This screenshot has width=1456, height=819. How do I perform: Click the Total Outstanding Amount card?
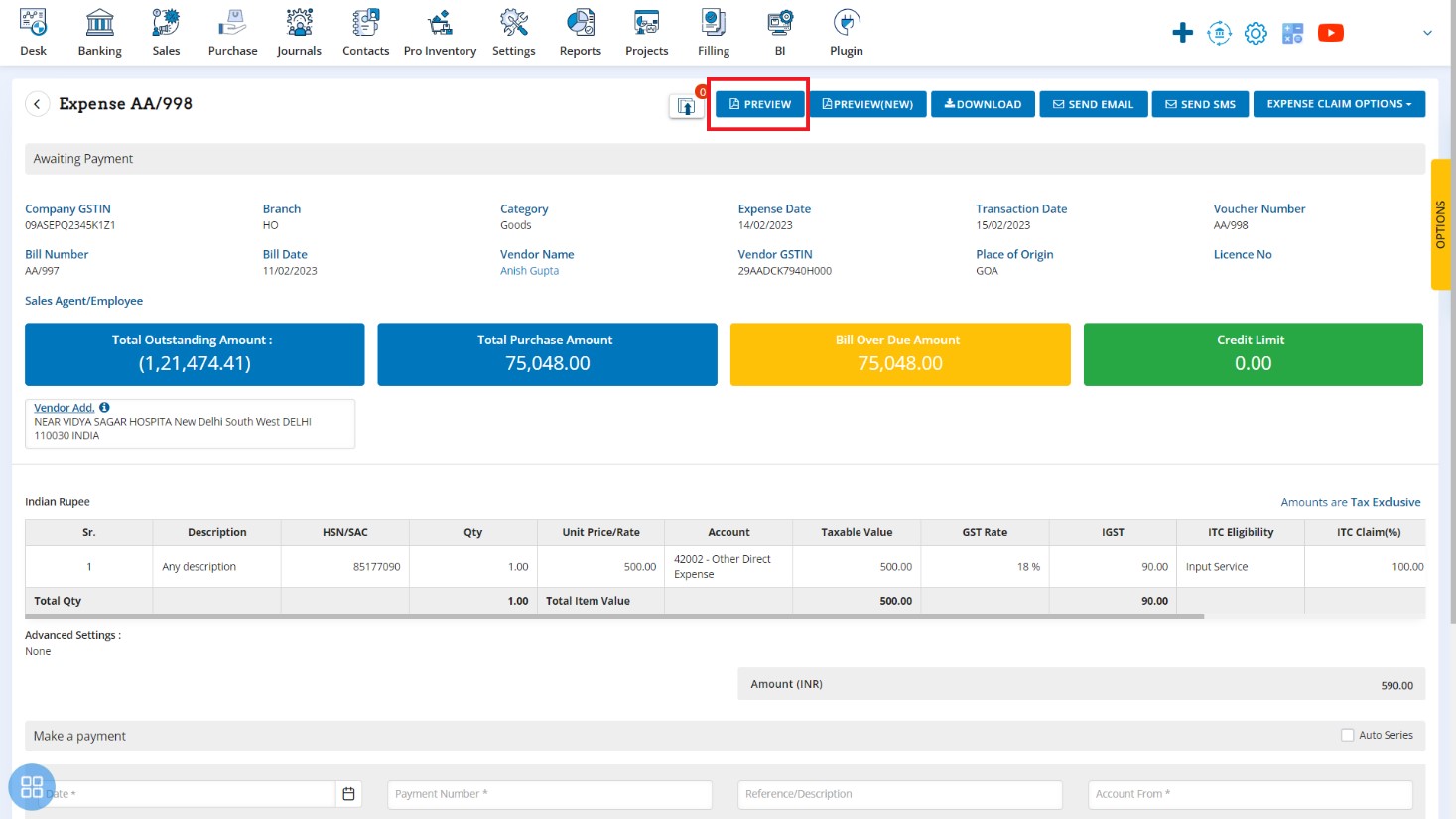tap(195, 354)
